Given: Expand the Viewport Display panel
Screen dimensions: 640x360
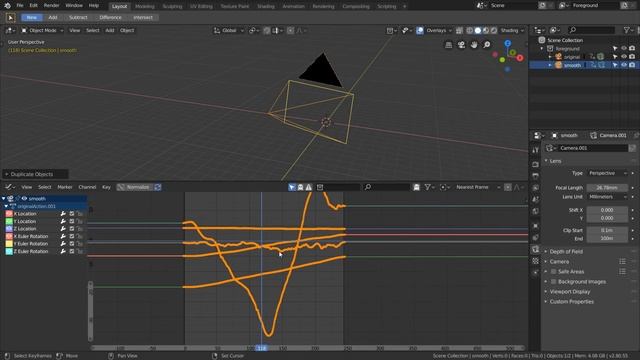Looking at the screenshot, I should coord(569,292).
